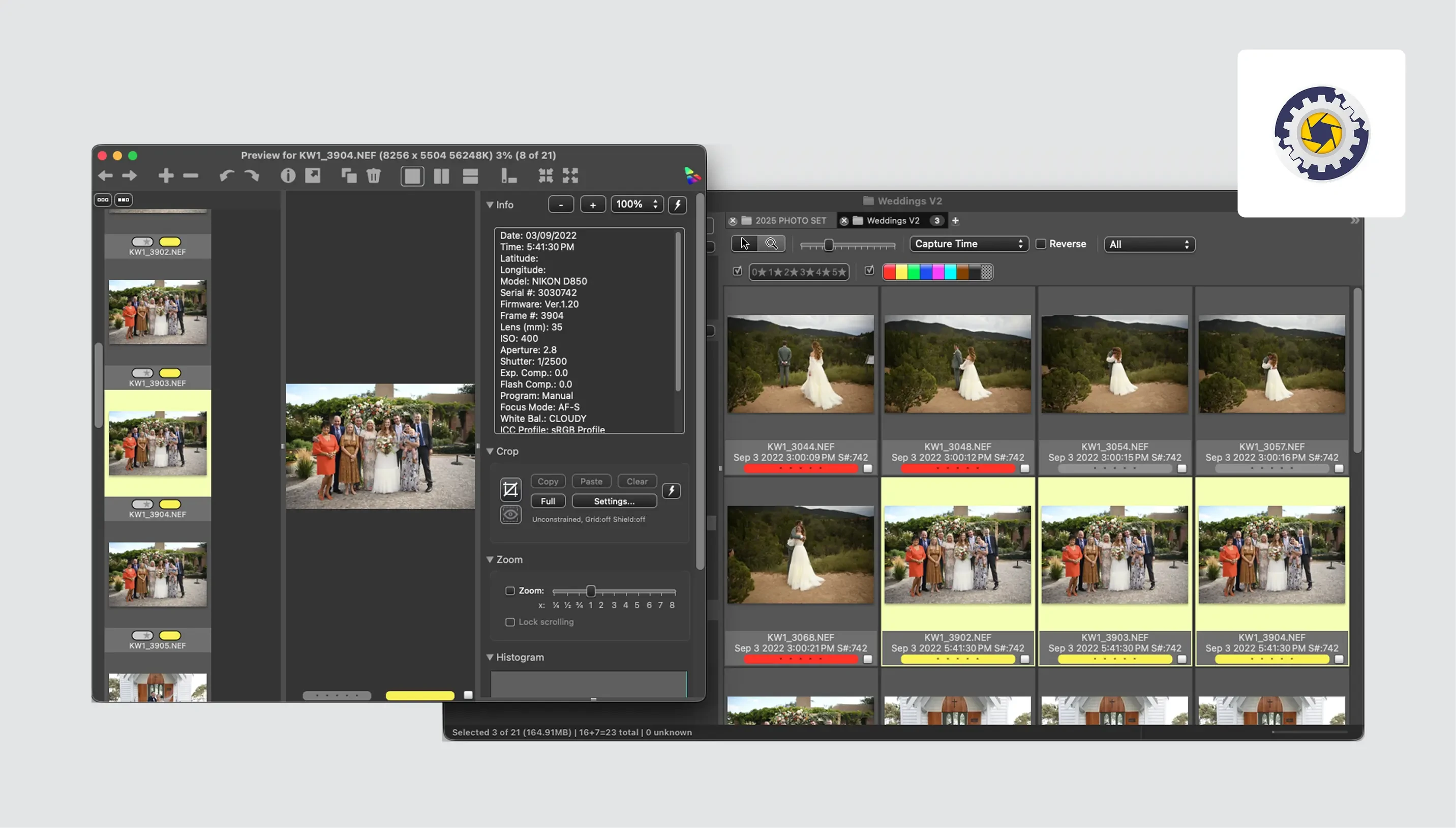1456x828 pixels.
Task: Click the trash delete photo icon
Action: [x=373, y=176]
